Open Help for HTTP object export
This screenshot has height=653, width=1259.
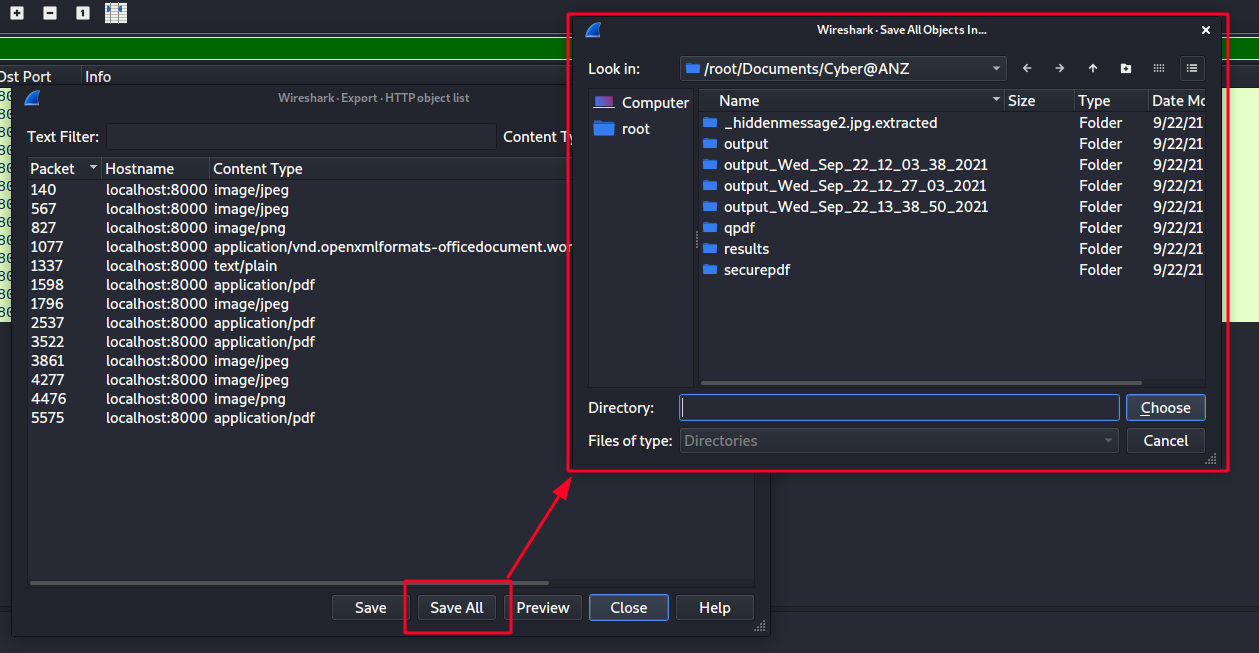[x=715, y=607]
